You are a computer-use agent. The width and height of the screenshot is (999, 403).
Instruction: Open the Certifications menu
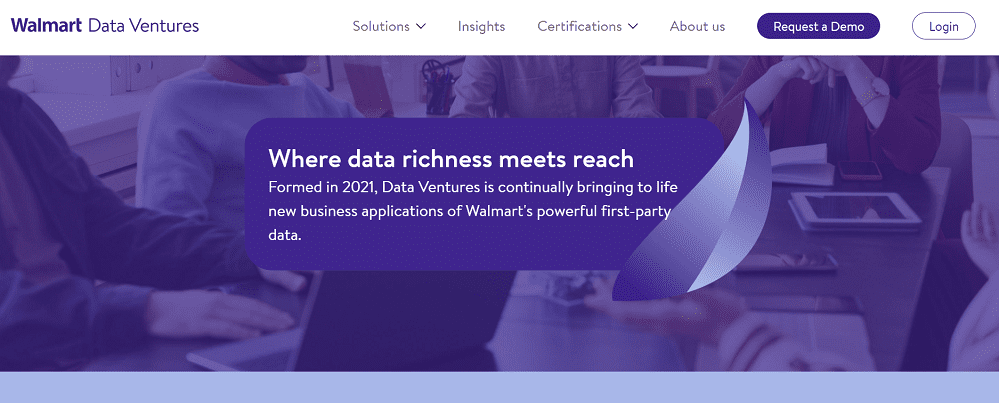tap(579, 26)
